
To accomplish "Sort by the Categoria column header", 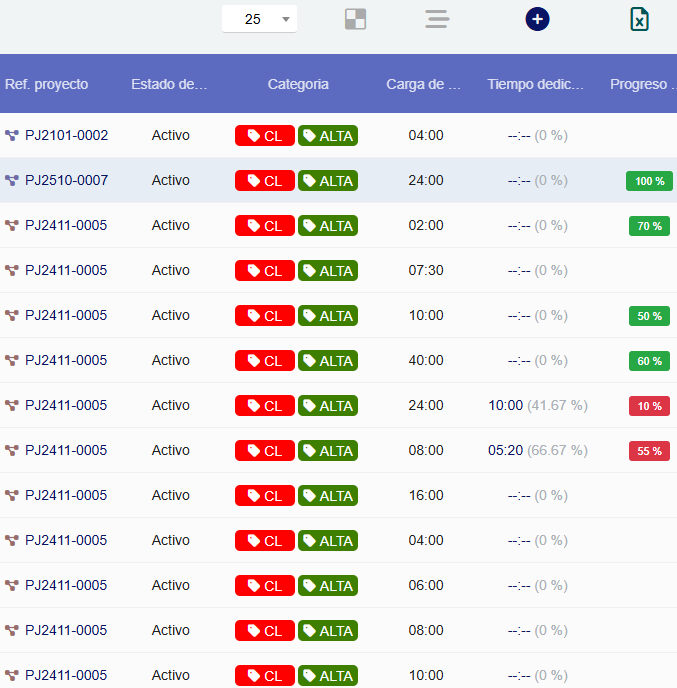I will (x=298, y=84).
